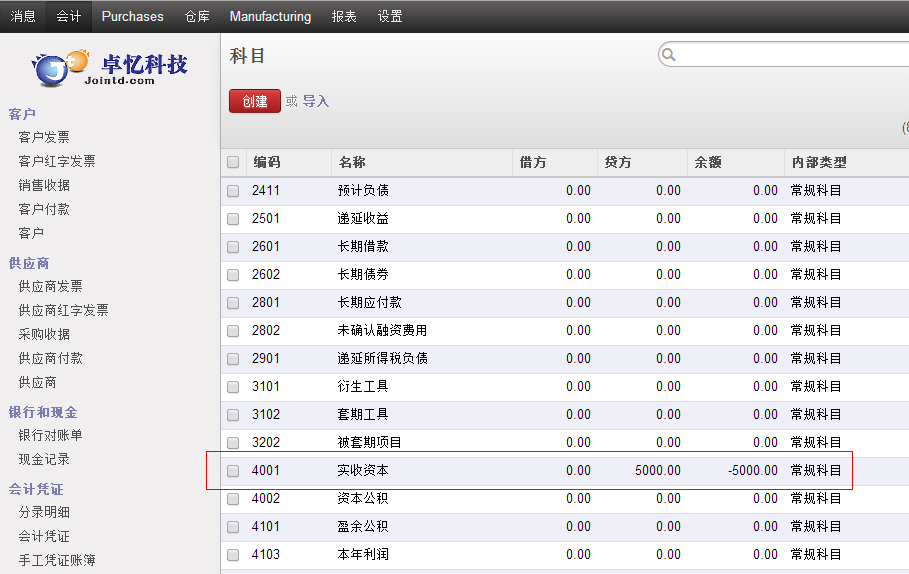Open the Manufacturing menu

click(270, 16)
